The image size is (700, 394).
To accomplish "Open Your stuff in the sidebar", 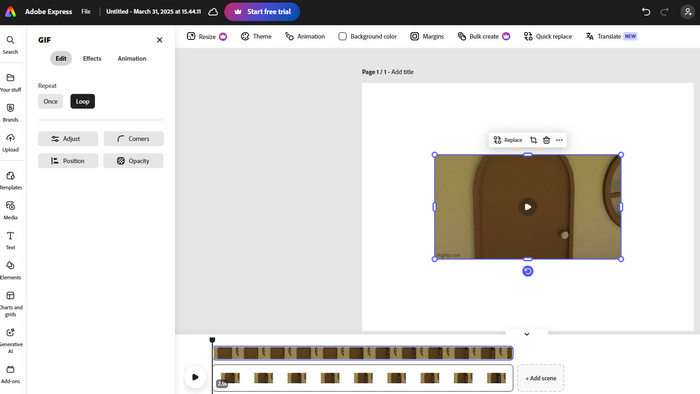I will click(10, 83).
